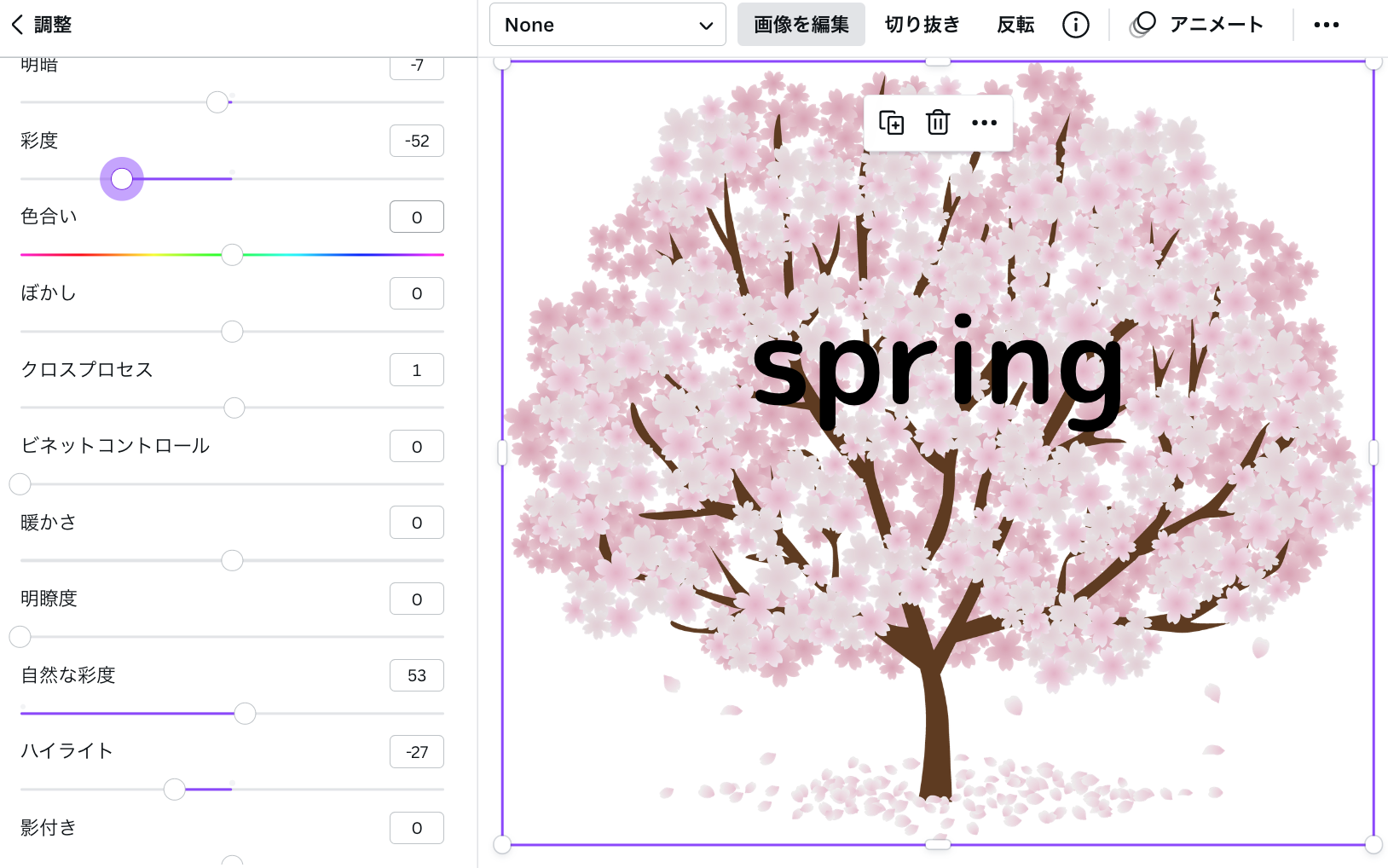The height and width of the screenshot is (868, 1388).
Task: Click the chevron arrow in None dropdown
Action: pos(706,26)
